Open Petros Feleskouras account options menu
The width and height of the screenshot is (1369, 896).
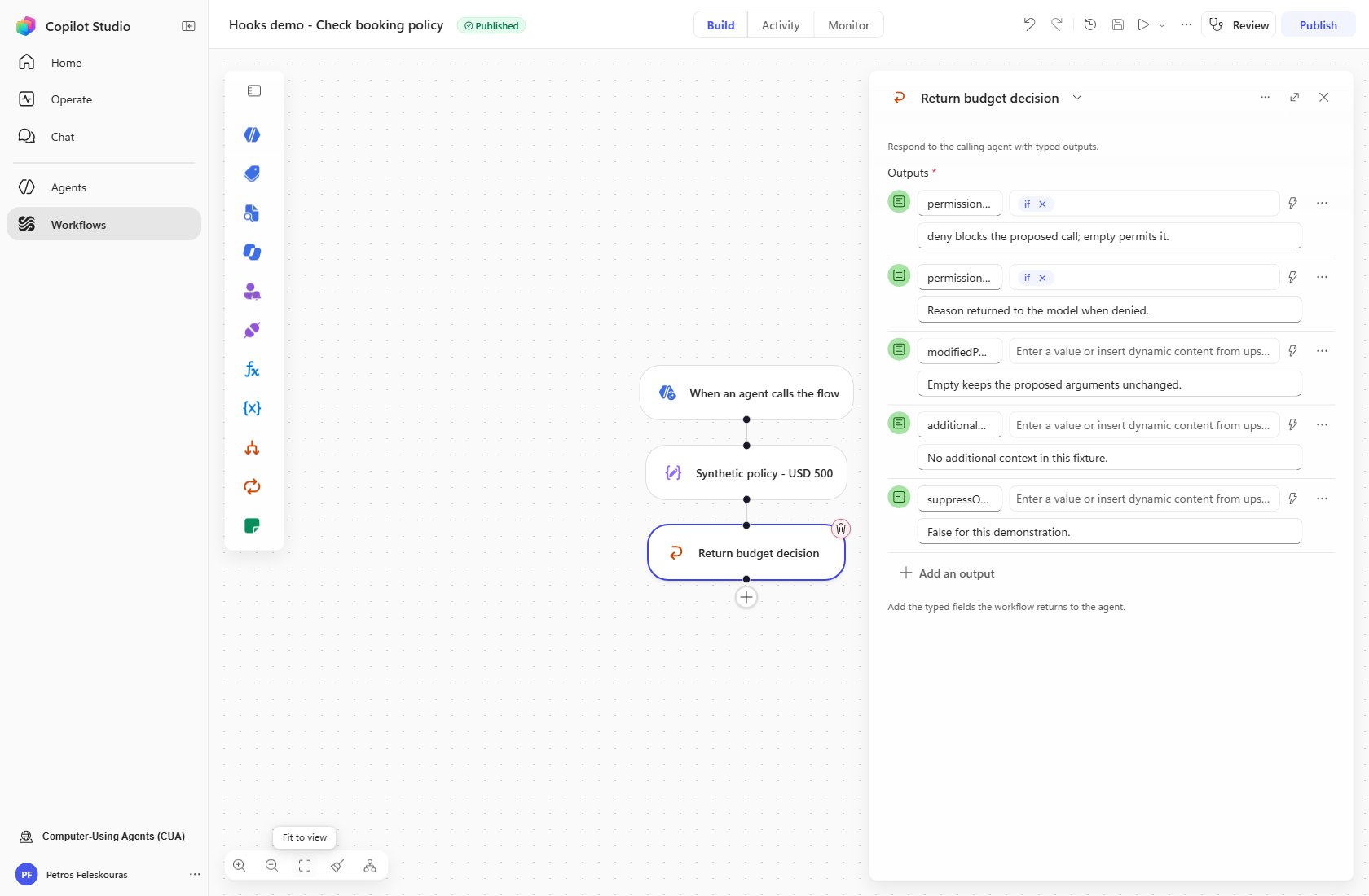coord(195,875)
